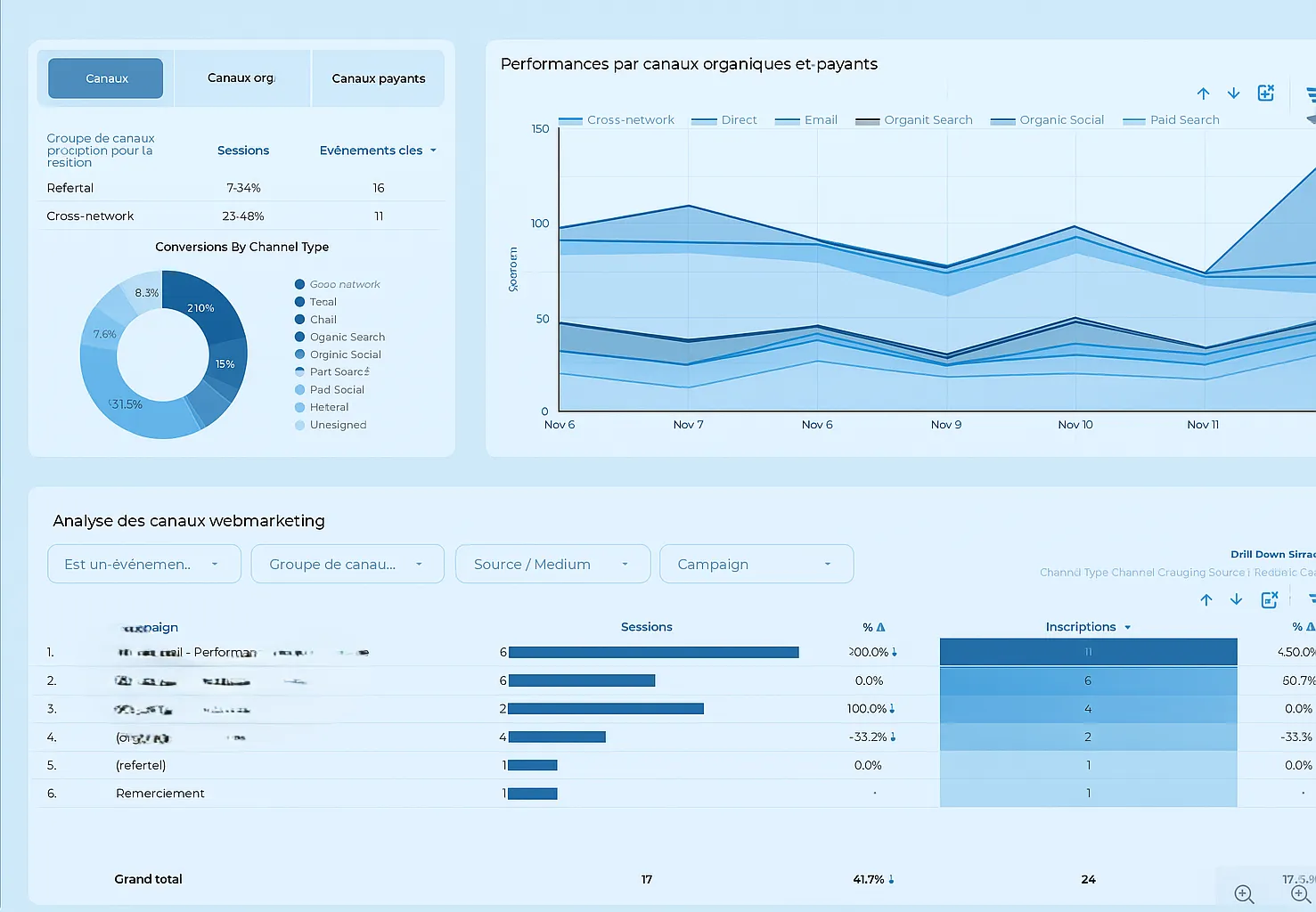This screenshot has height=912, width=1316.
Task: Click the cross-filter icon above the performance chart
Action: (x=1266, y=93)
